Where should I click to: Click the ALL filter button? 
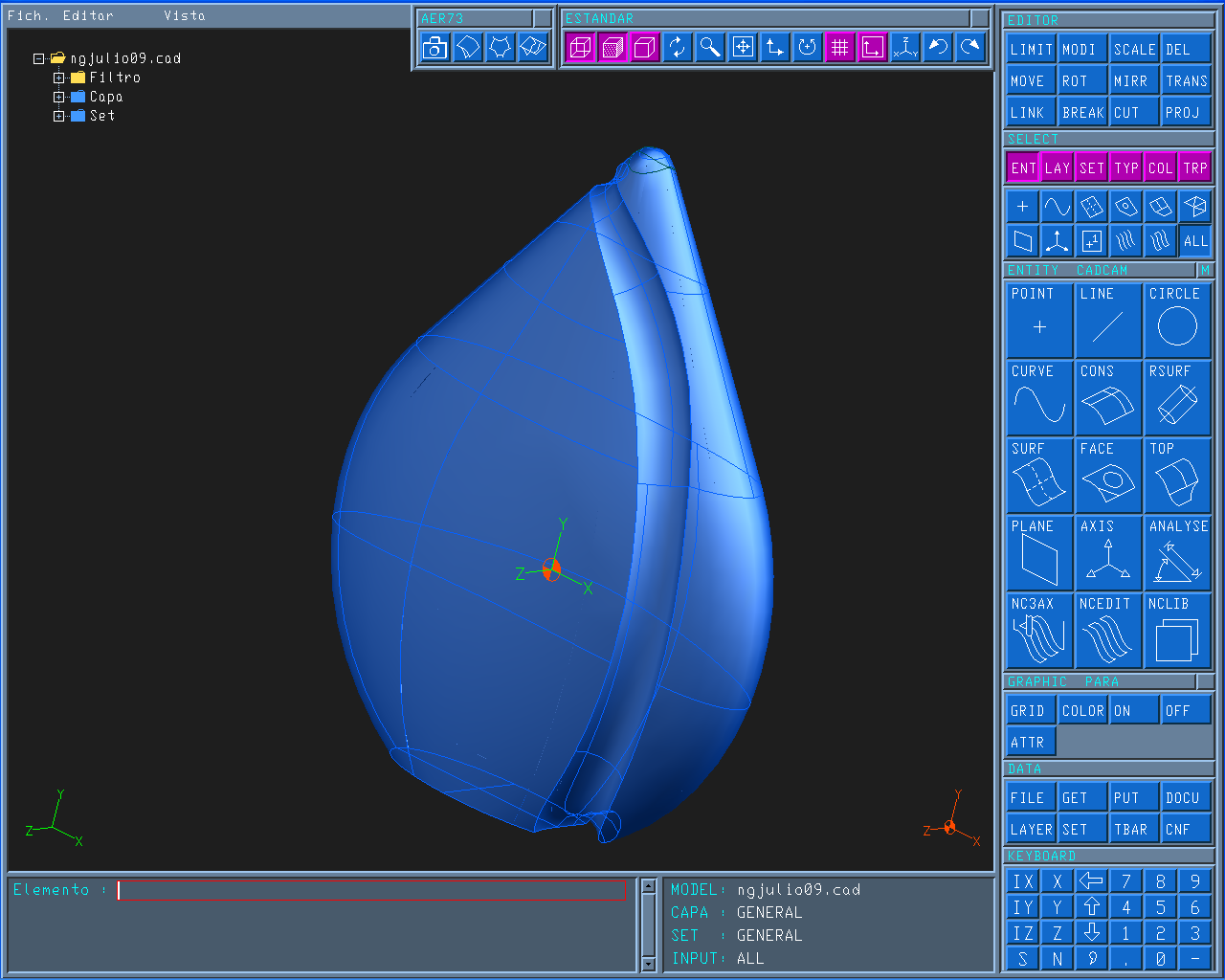point(1195,241)
